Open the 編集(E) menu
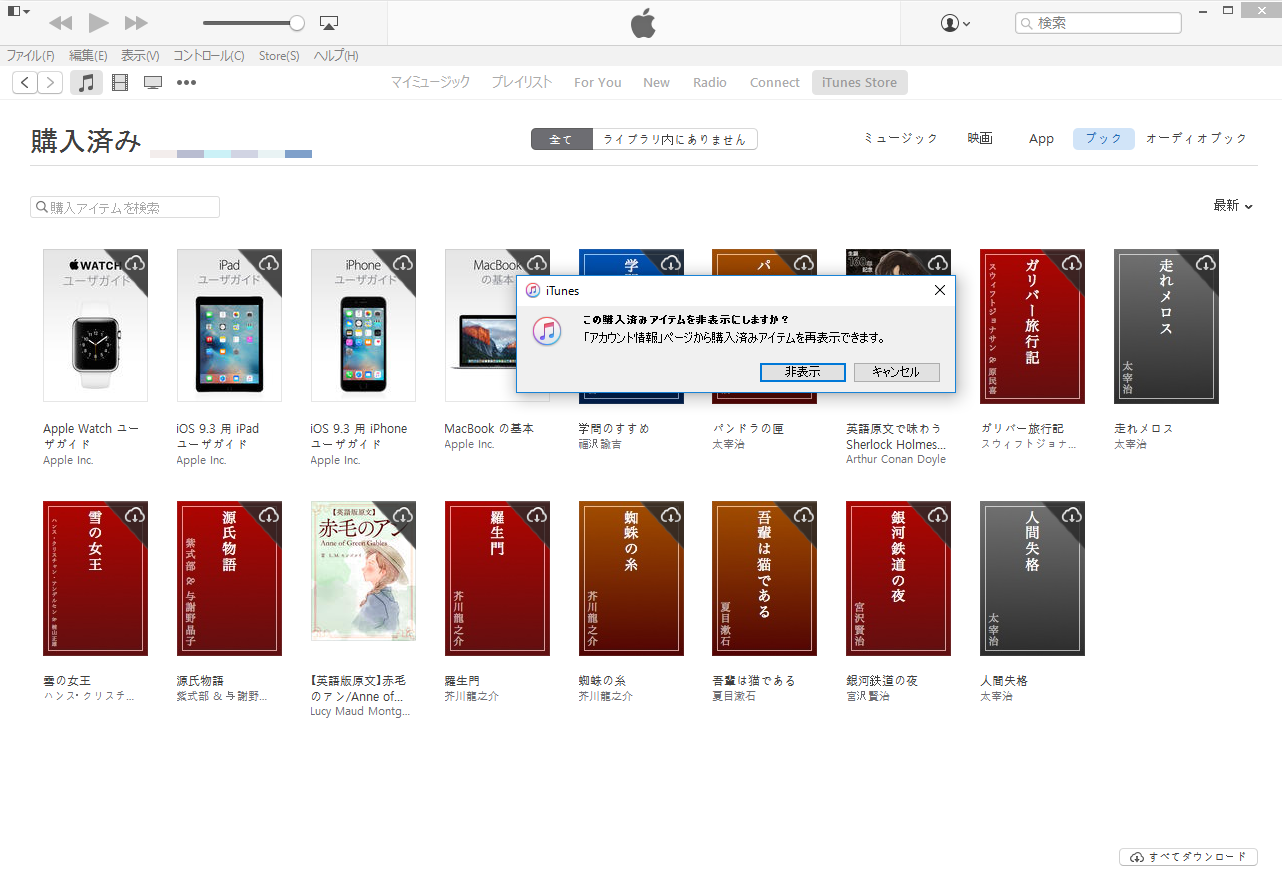 [x=88, y=56]
